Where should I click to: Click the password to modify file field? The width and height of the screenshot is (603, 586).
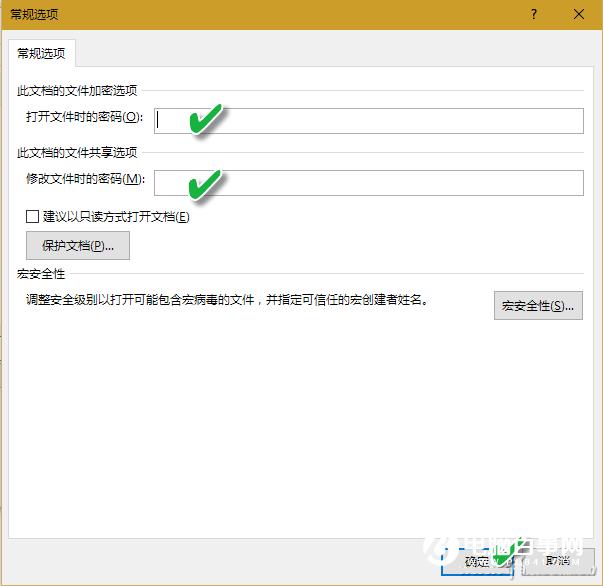pos(369,183)
